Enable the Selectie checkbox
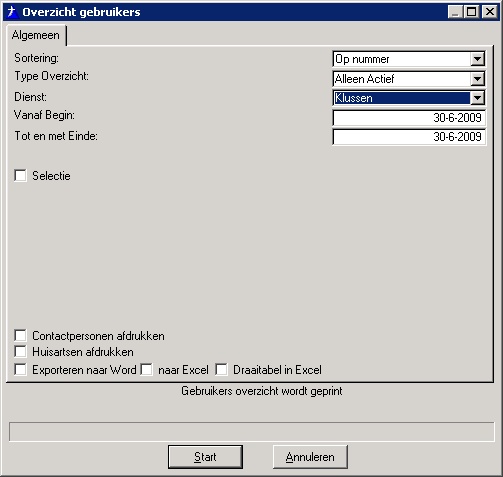Screen dimensions: 503x477 pos(20,175)
